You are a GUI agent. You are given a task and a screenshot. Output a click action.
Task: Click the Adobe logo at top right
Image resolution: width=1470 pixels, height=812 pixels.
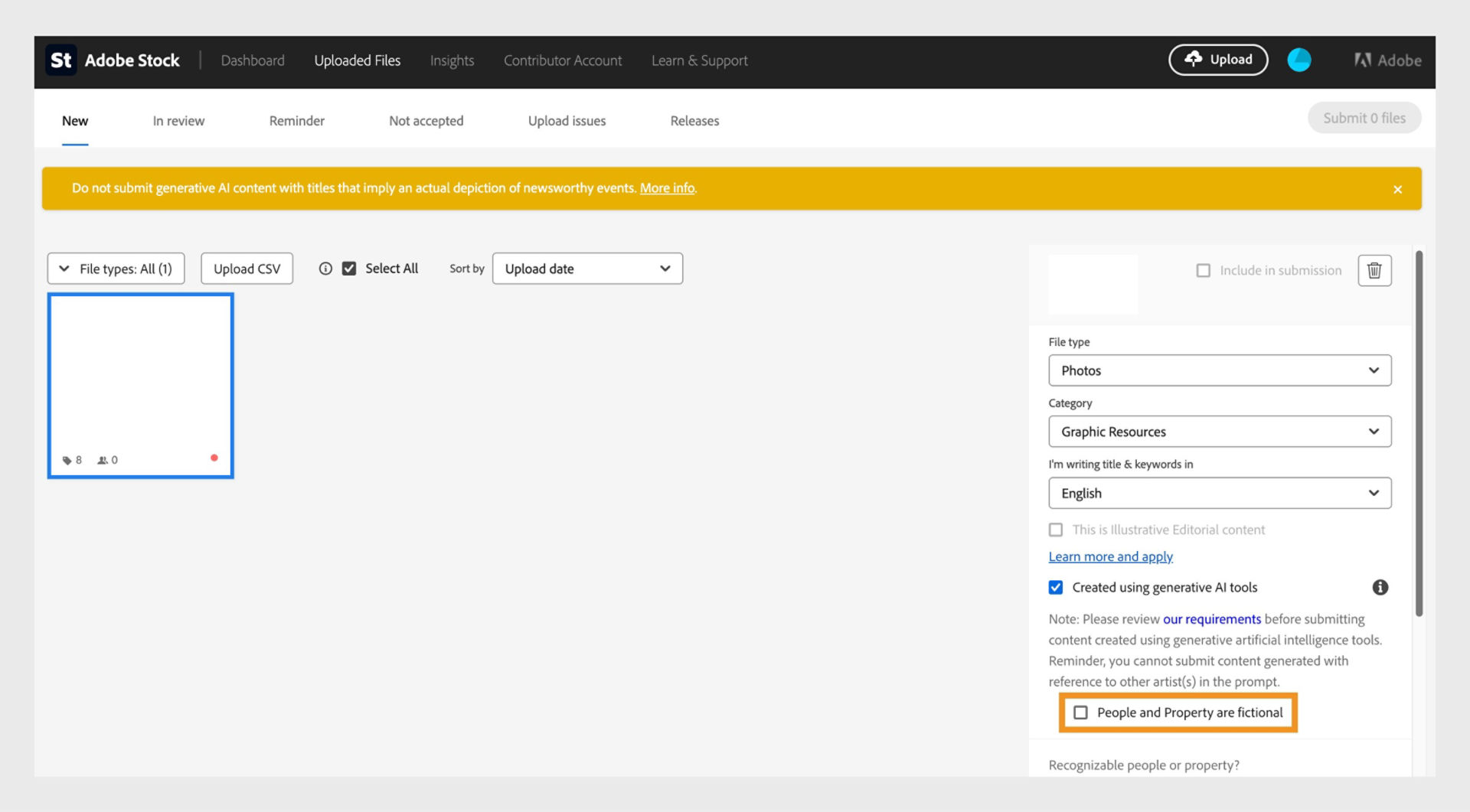pos(1387,60)
